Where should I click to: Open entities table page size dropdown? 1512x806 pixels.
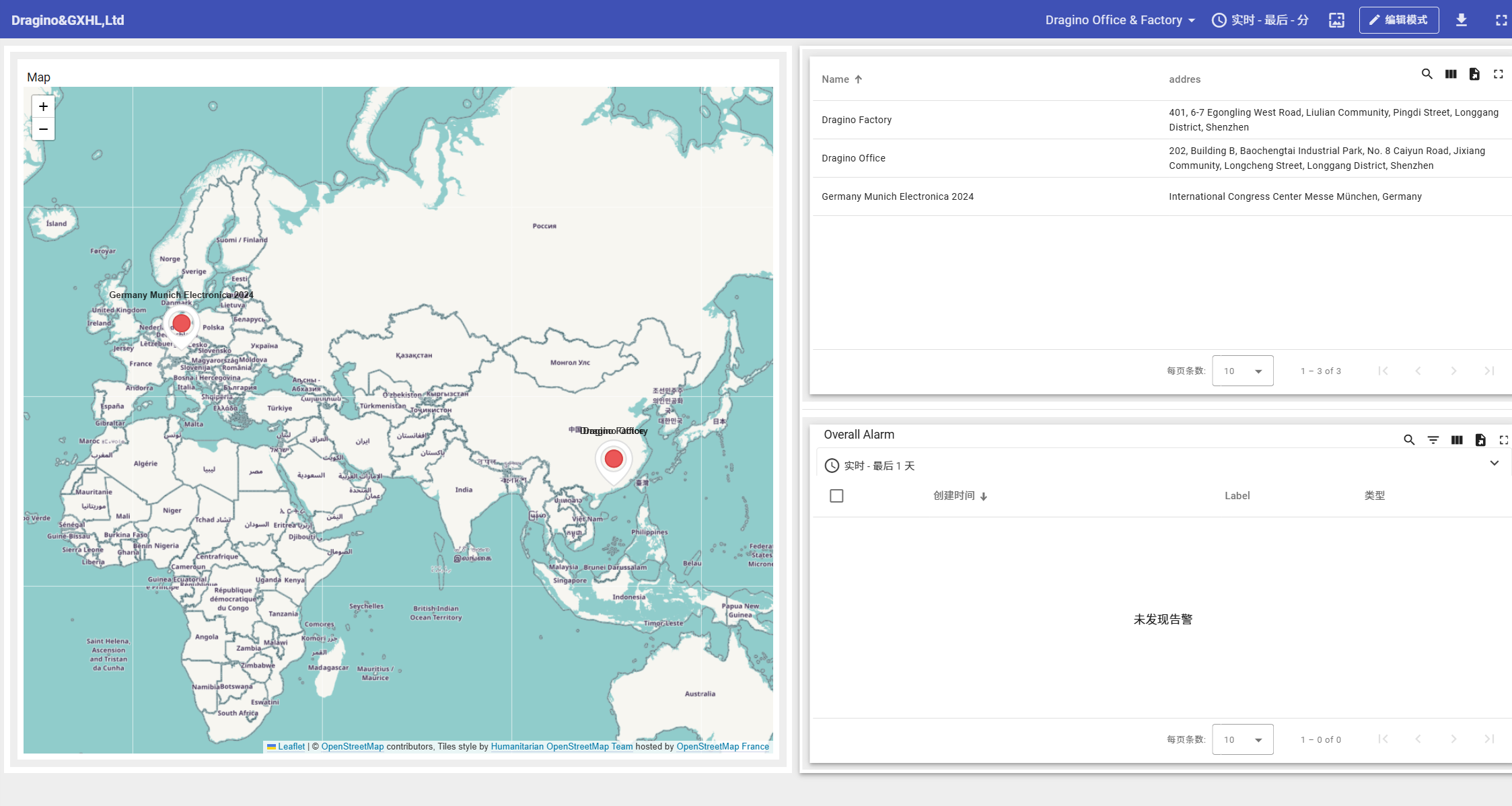click(1242, 371)
